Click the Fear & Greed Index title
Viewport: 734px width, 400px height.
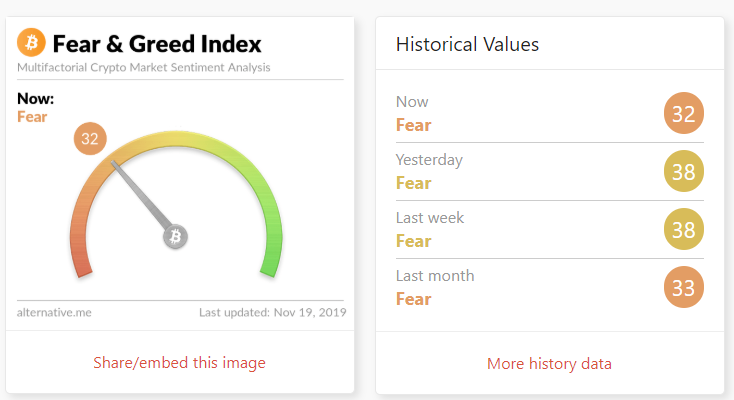157,44
